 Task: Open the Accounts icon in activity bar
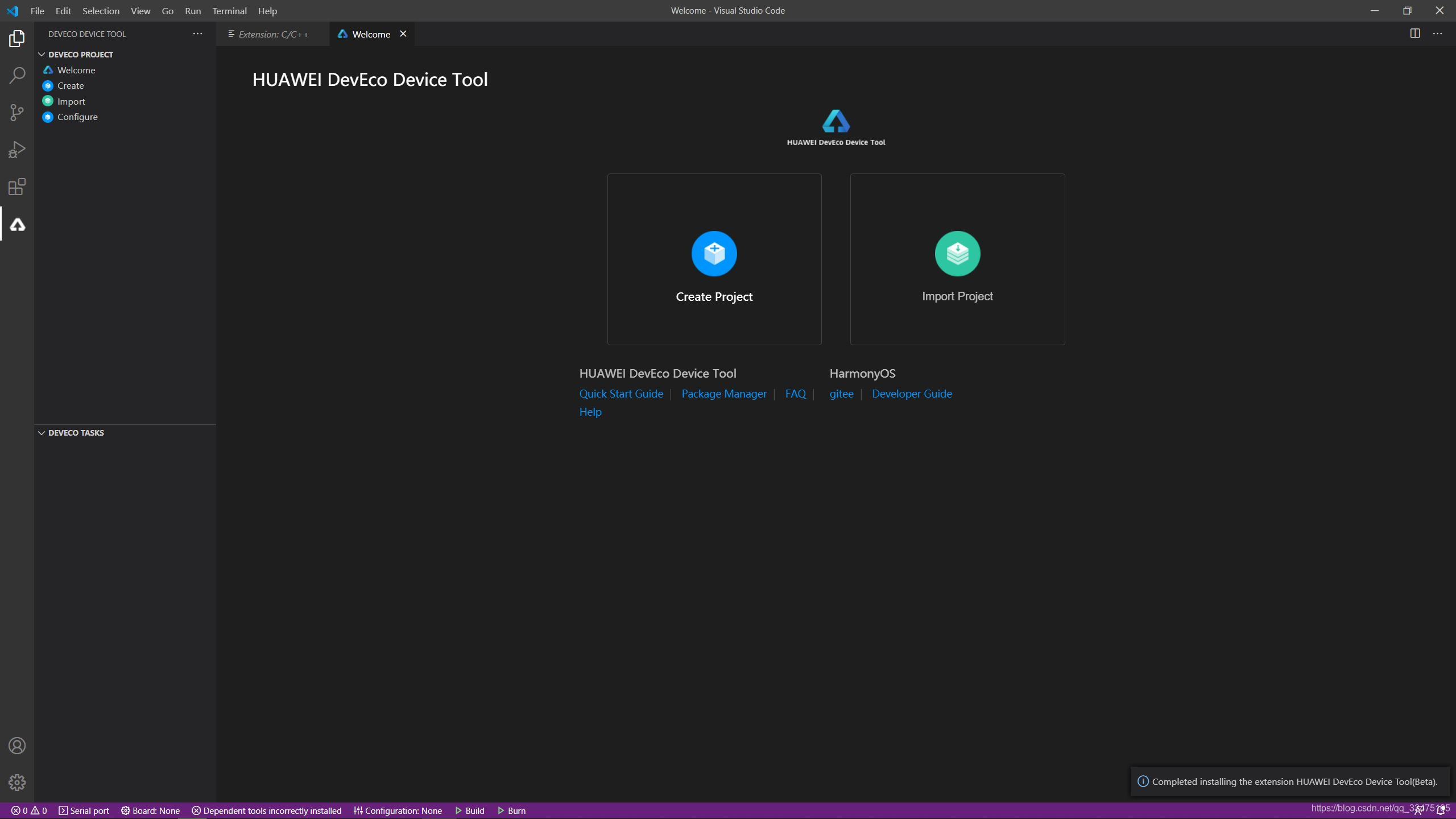(x=17, y=746)
